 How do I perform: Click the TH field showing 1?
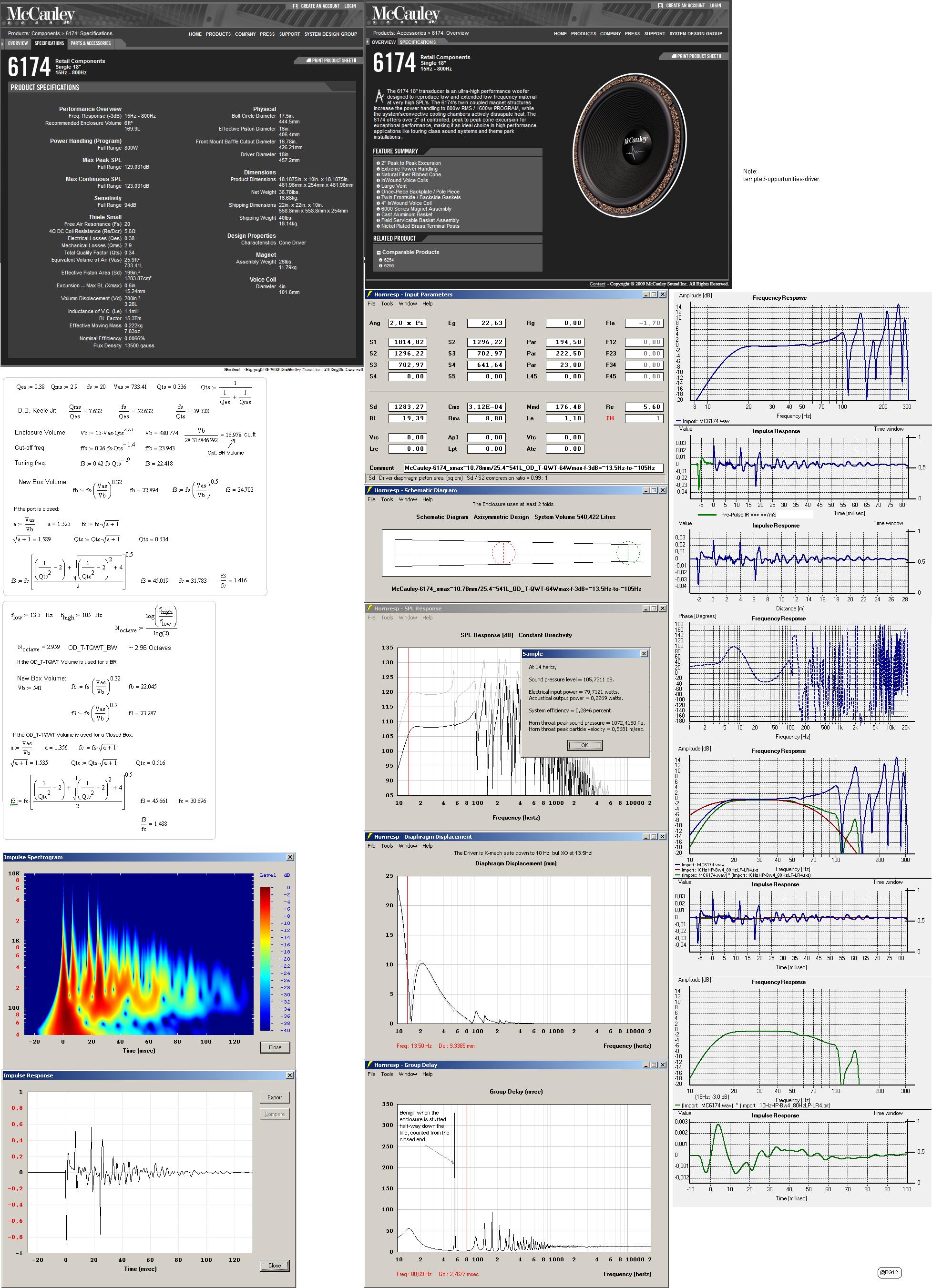644,418
